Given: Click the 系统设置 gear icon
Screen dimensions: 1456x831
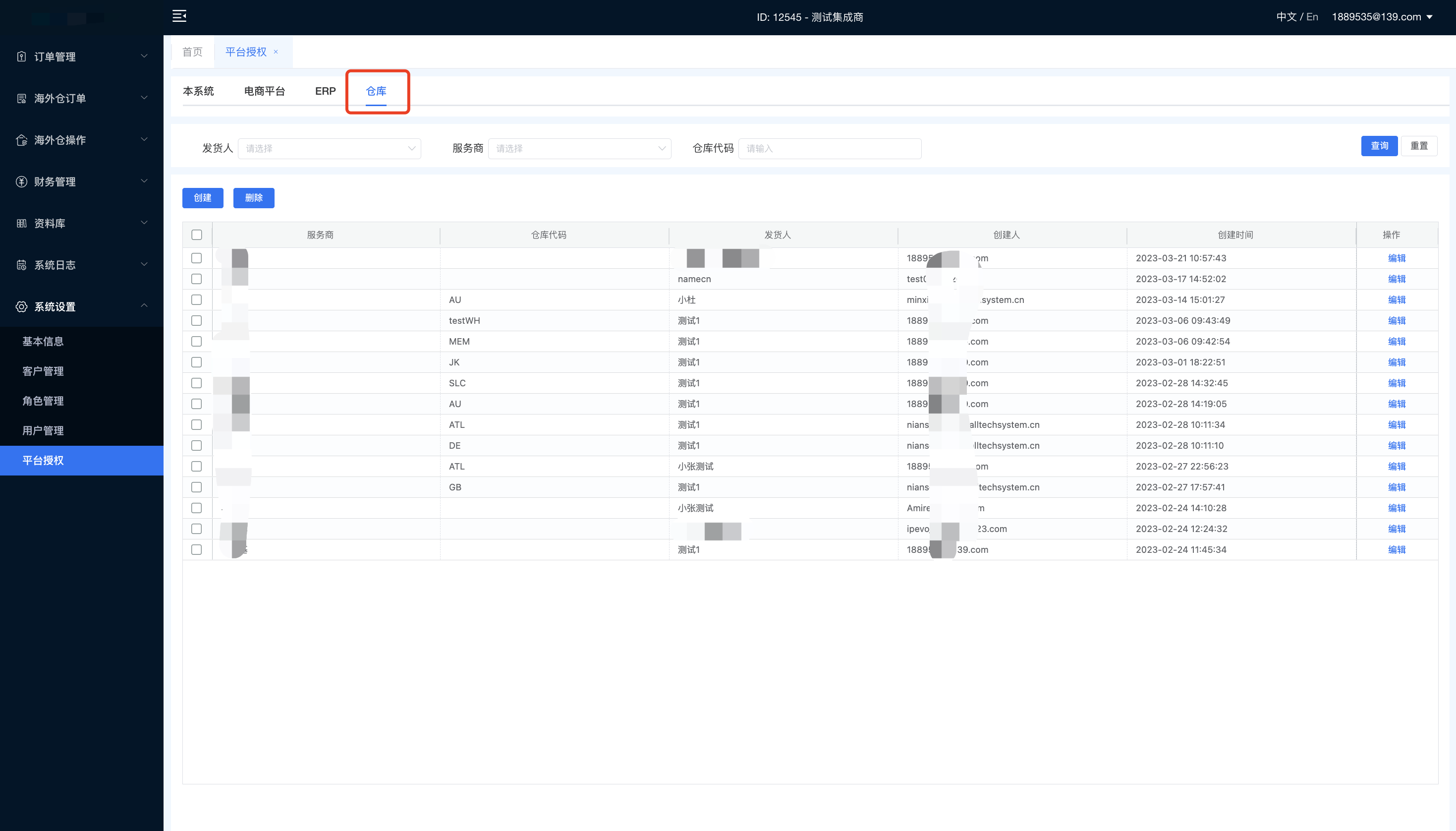Looking at the screenshot, I should (x=22, y=306).
